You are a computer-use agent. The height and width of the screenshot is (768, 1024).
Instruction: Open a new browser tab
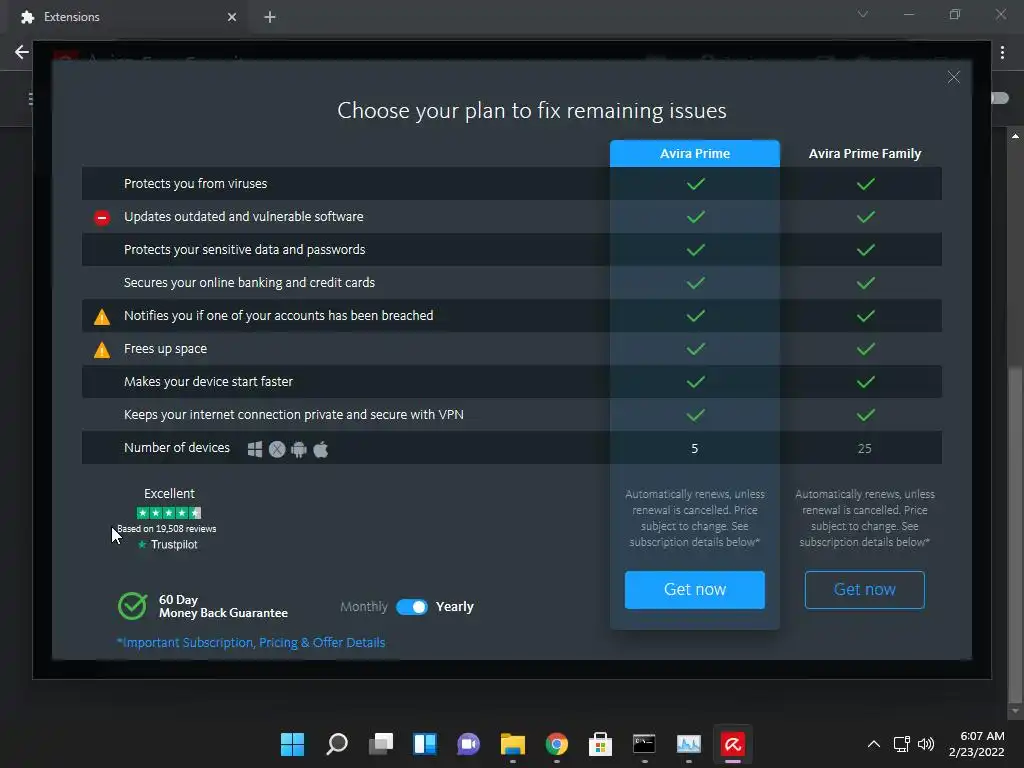pos(270,17)
